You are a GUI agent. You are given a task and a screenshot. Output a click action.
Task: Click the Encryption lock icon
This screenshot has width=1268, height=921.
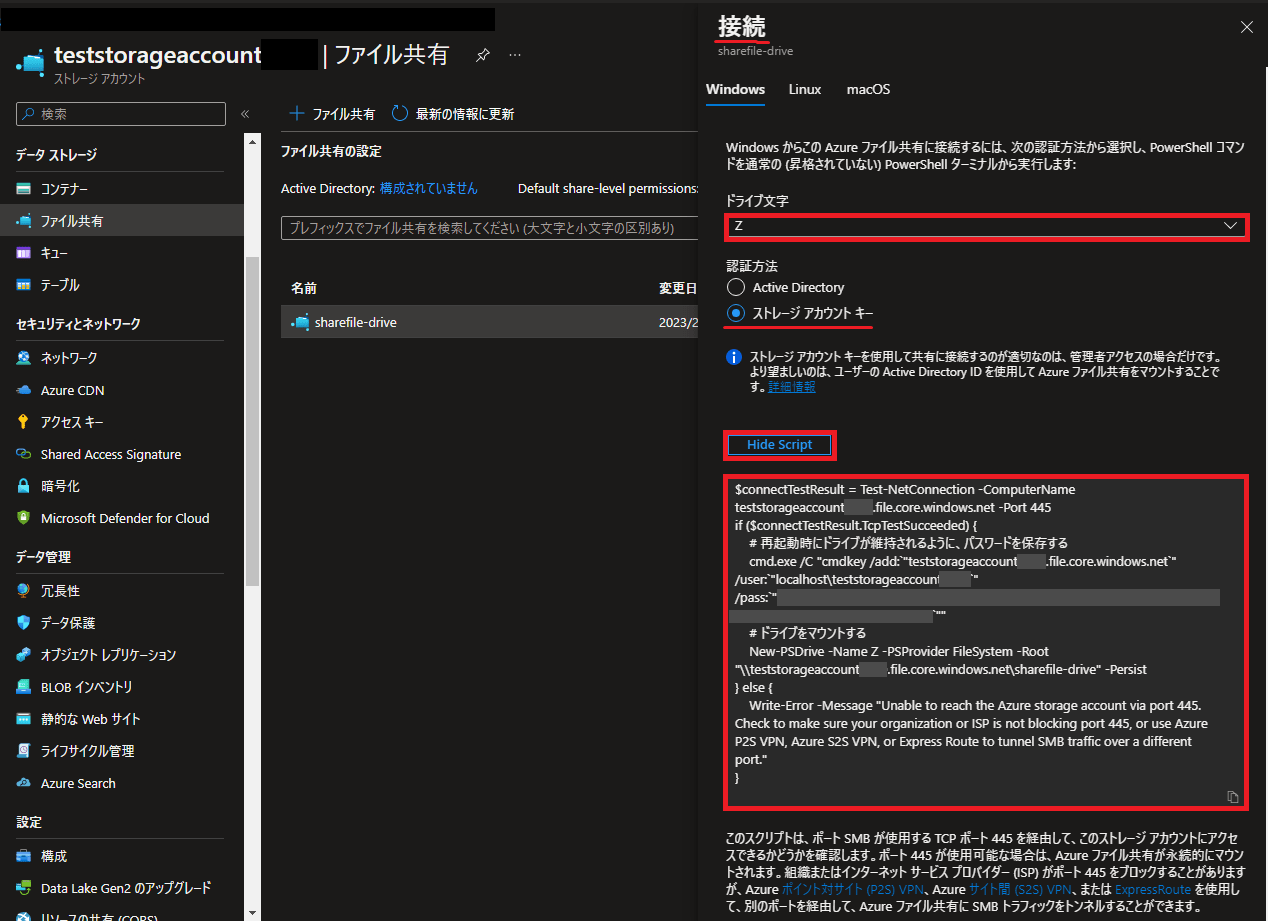point(24,486)
